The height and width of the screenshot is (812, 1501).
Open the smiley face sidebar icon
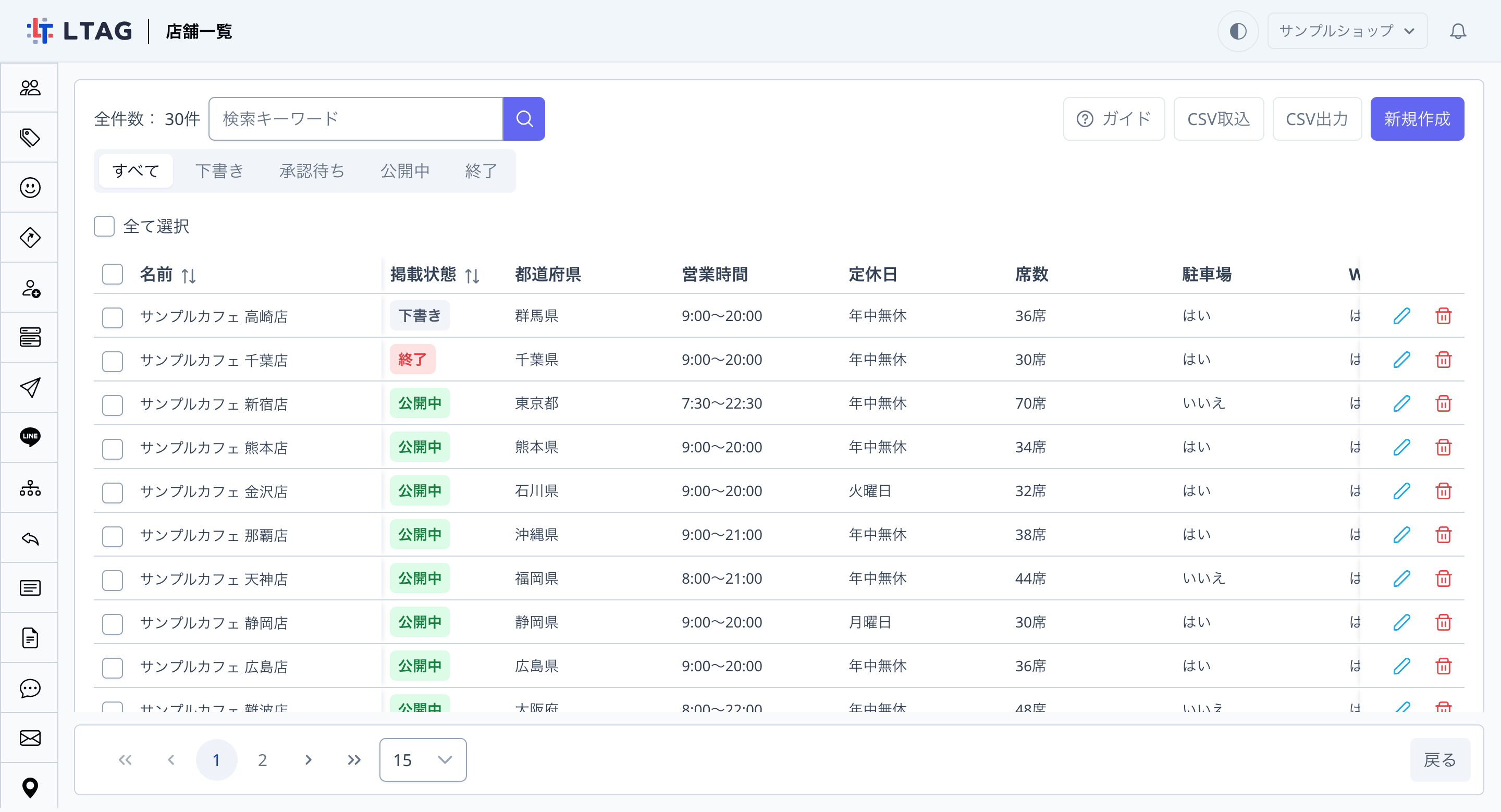point(30,188)
